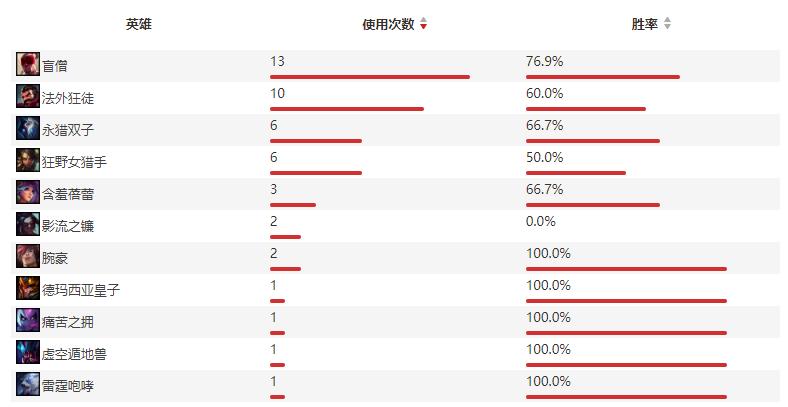Toggle sort arrows next to 使用次数
This screenshot has height=407, width=788.
coord(424,24)
